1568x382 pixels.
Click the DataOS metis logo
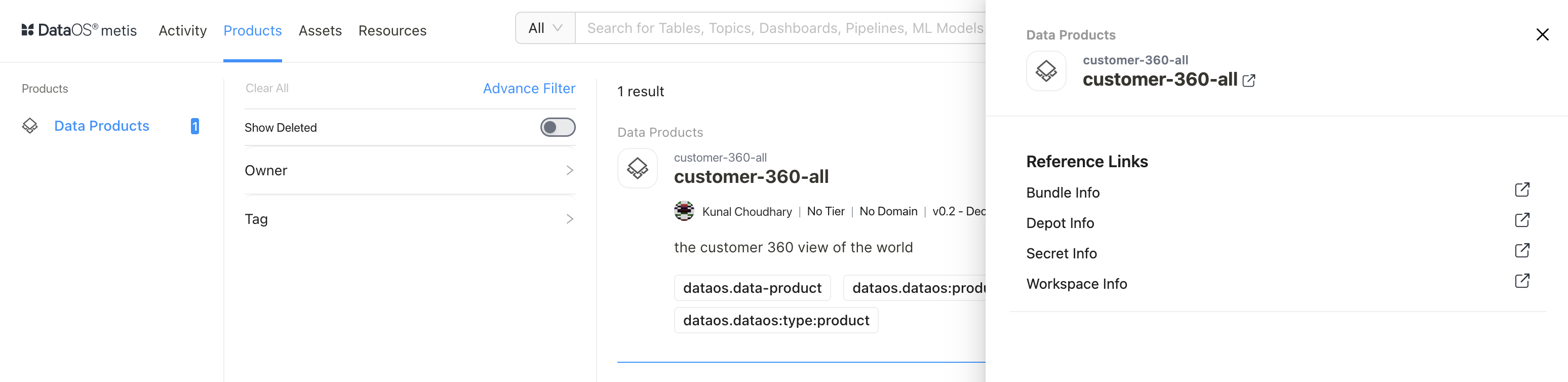tap(79, 30)
